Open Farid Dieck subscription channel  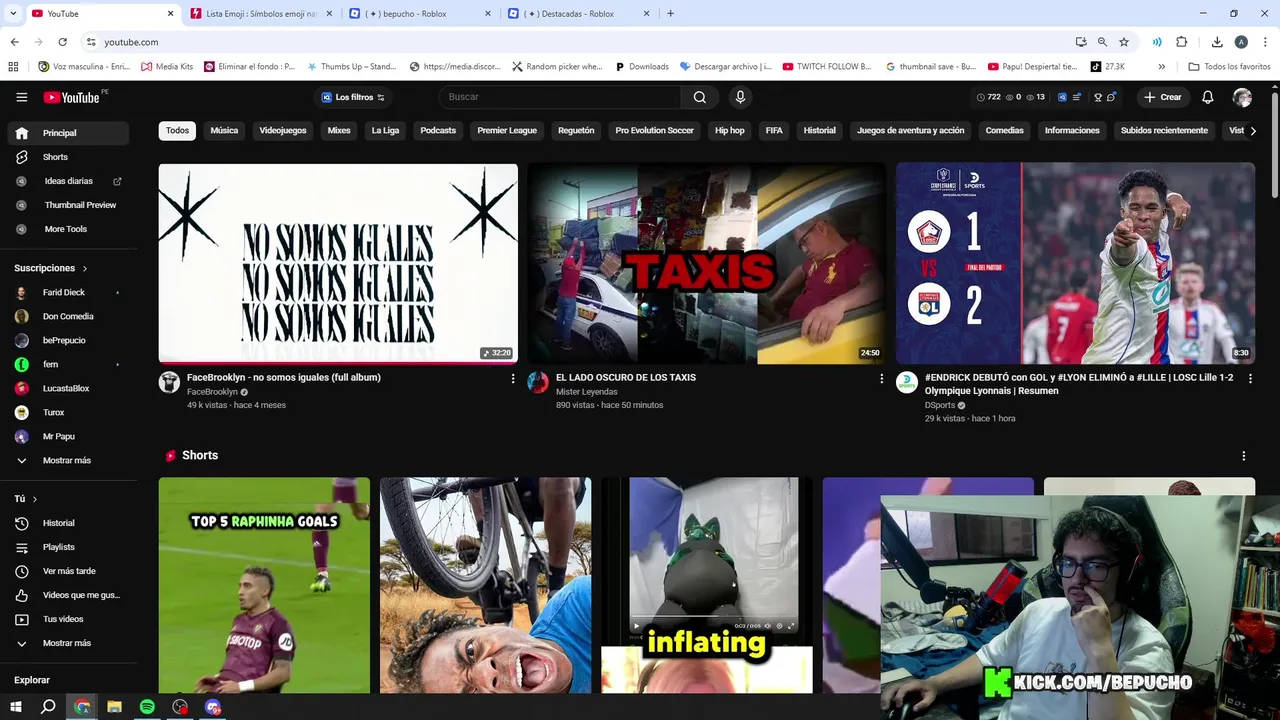[x=68, y=292]
